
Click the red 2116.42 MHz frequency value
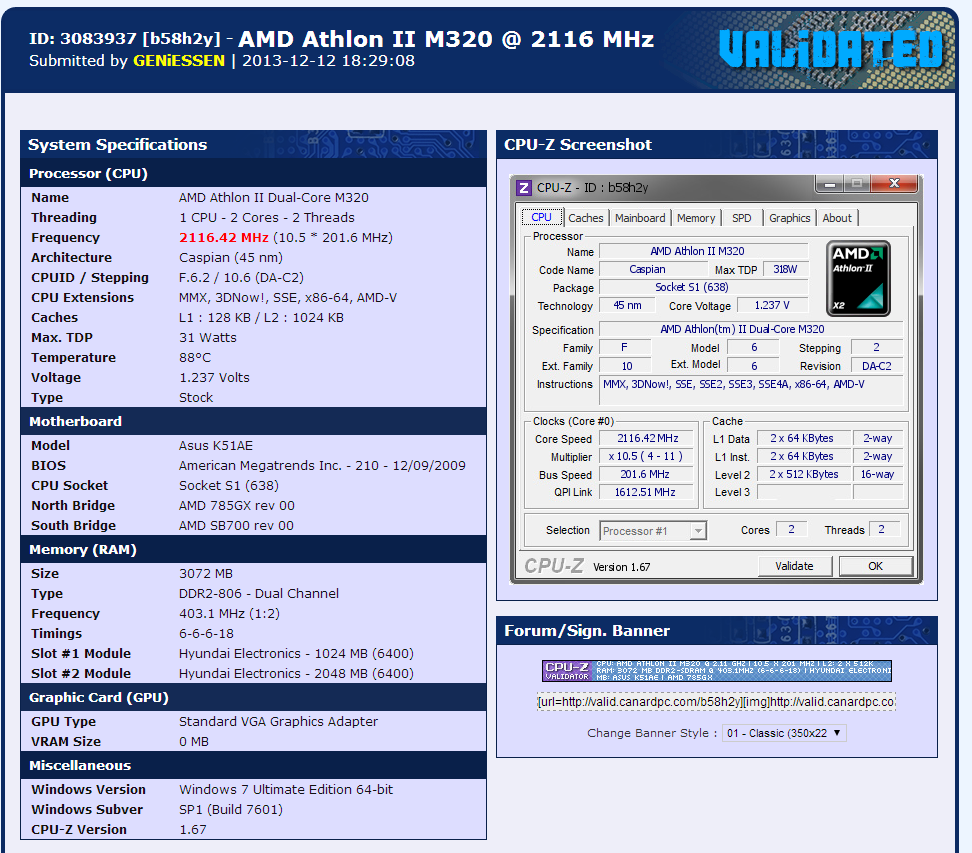(224, 237)
